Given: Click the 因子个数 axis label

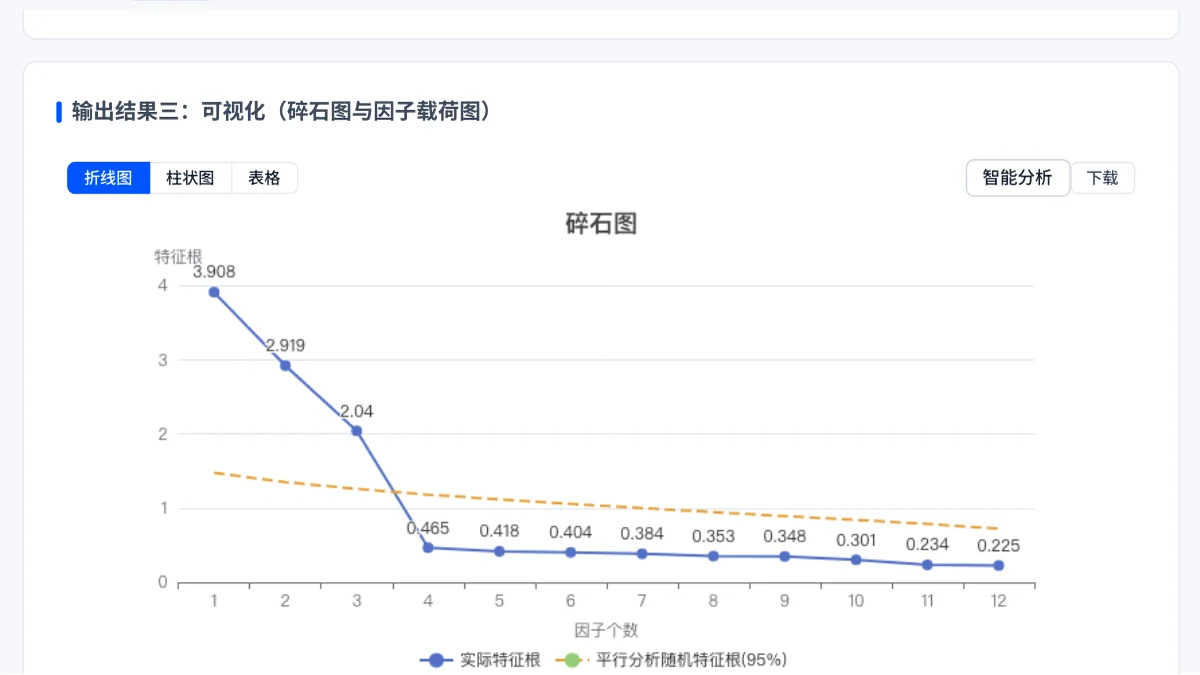Looking at the screenshot, I should coord(606,630).
